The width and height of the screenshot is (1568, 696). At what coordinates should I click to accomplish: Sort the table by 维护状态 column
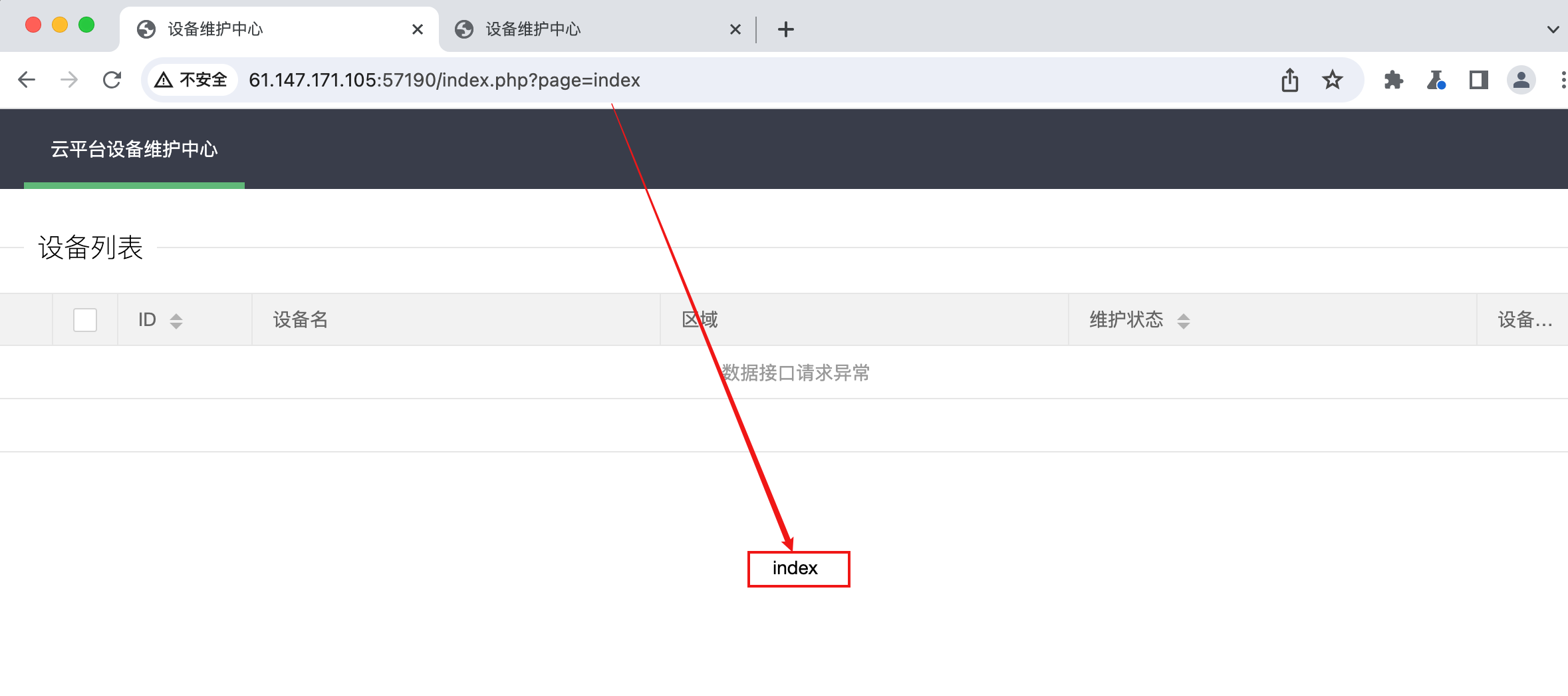pos(1184,320)
